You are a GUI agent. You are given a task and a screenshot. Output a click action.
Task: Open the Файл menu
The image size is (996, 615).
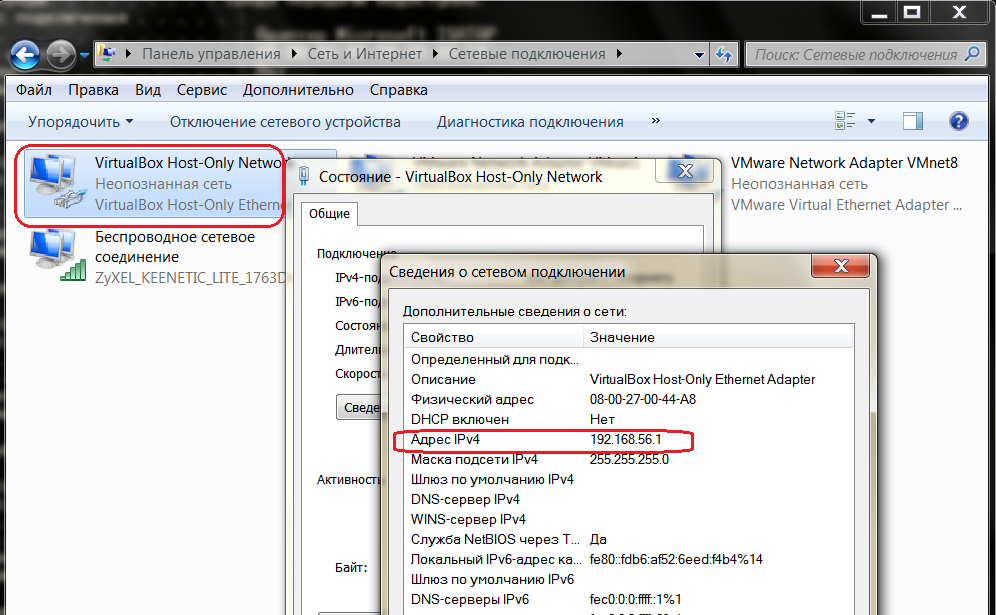(34, 90)
